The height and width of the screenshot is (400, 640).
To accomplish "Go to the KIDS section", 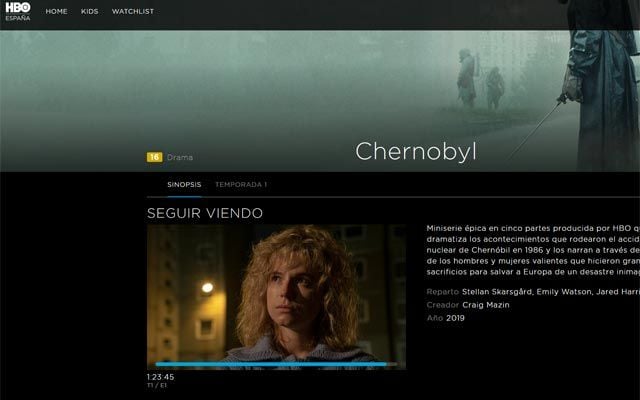I will [x=89, y=11].
